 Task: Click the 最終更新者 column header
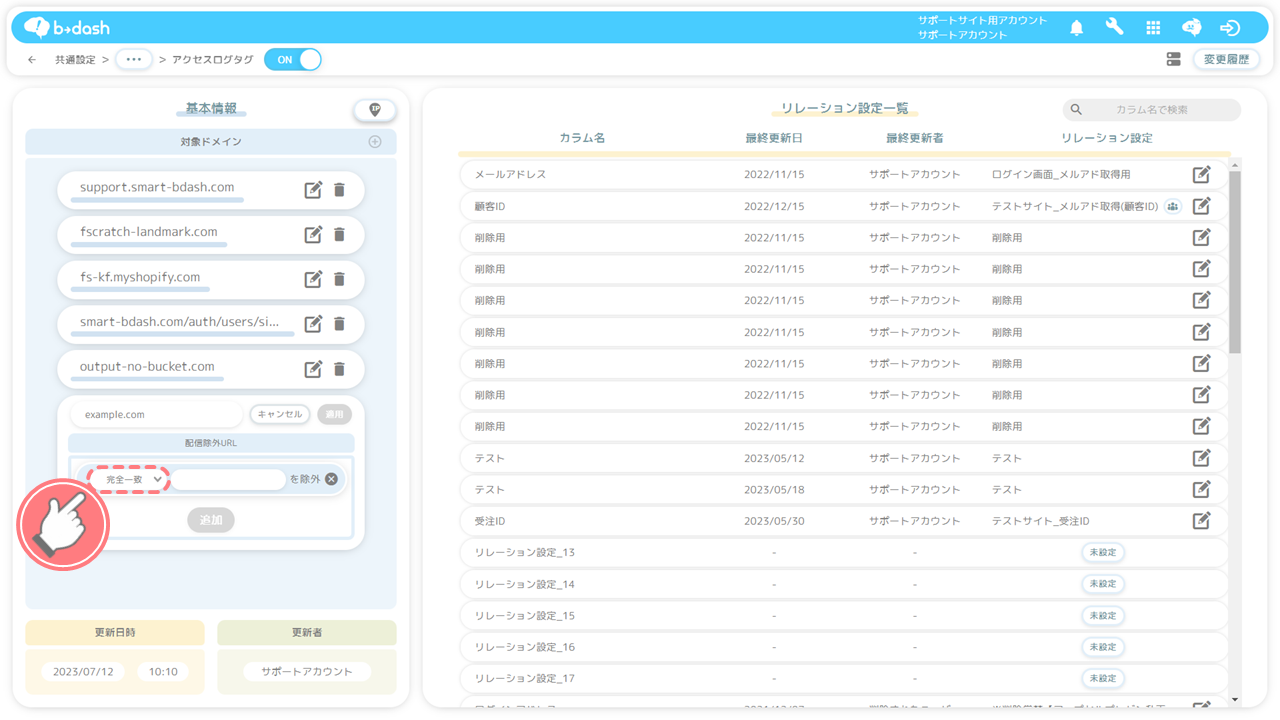coord(914,138)
